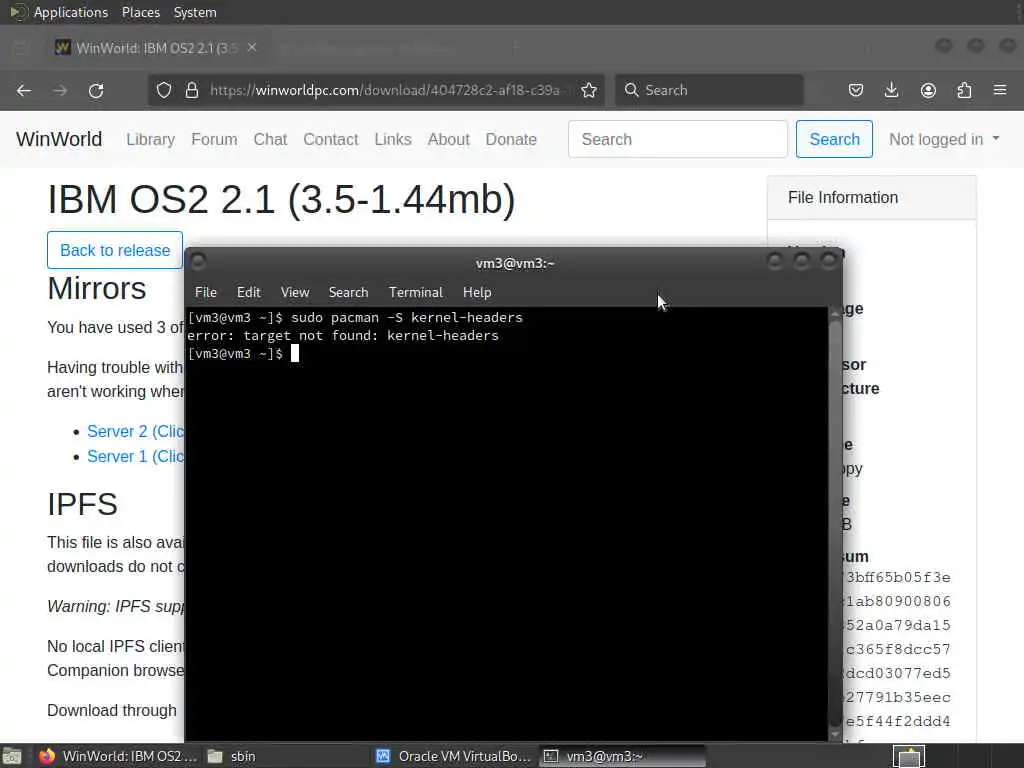This screenshot has width=1024, height=768.
Task: Open the System panel menu
Action: (195, 12)
